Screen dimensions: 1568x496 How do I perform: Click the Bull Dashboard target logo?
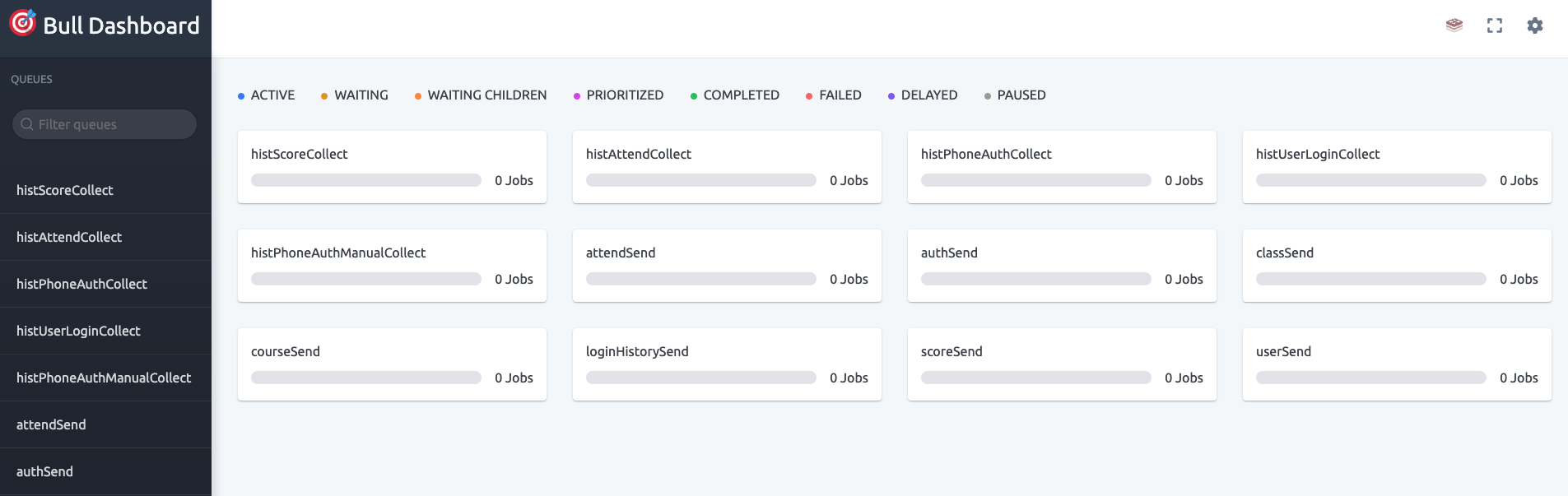(x=22, y=23)
